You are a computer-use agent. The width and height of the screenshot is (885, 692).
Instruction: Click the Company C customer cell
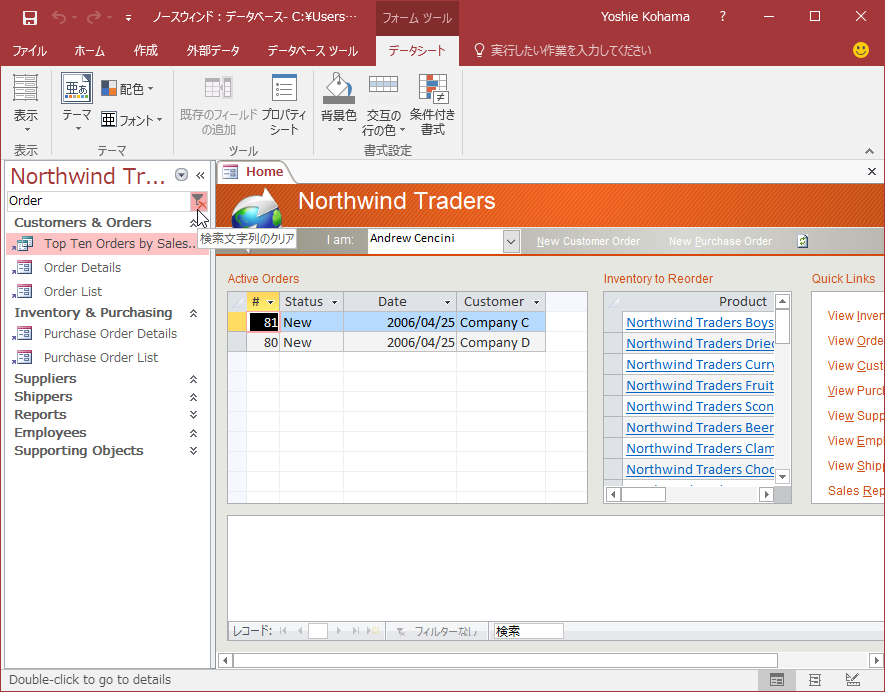pos(501,323)
